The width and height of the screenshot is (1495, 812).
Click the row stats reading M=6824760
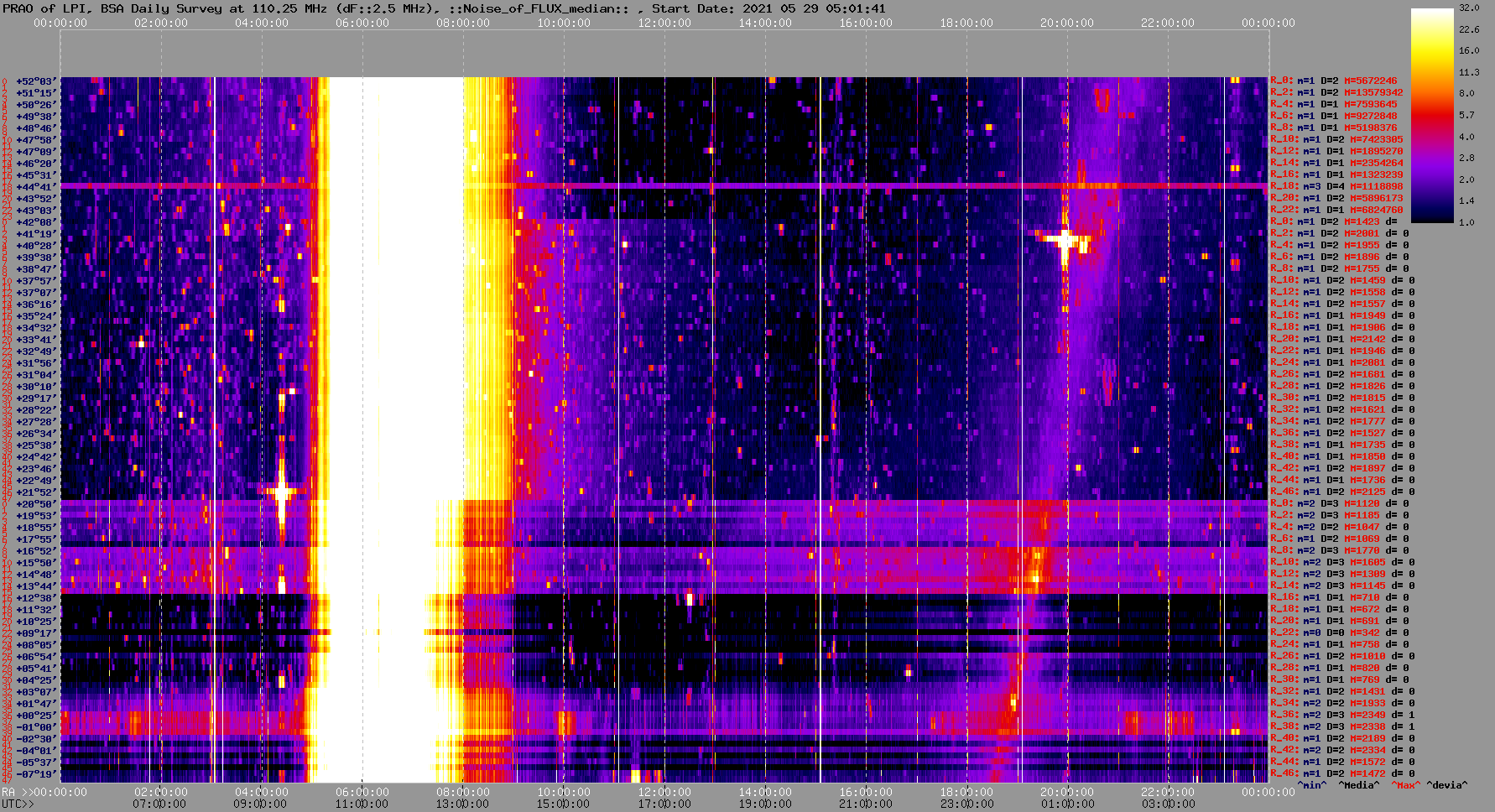1336,210
